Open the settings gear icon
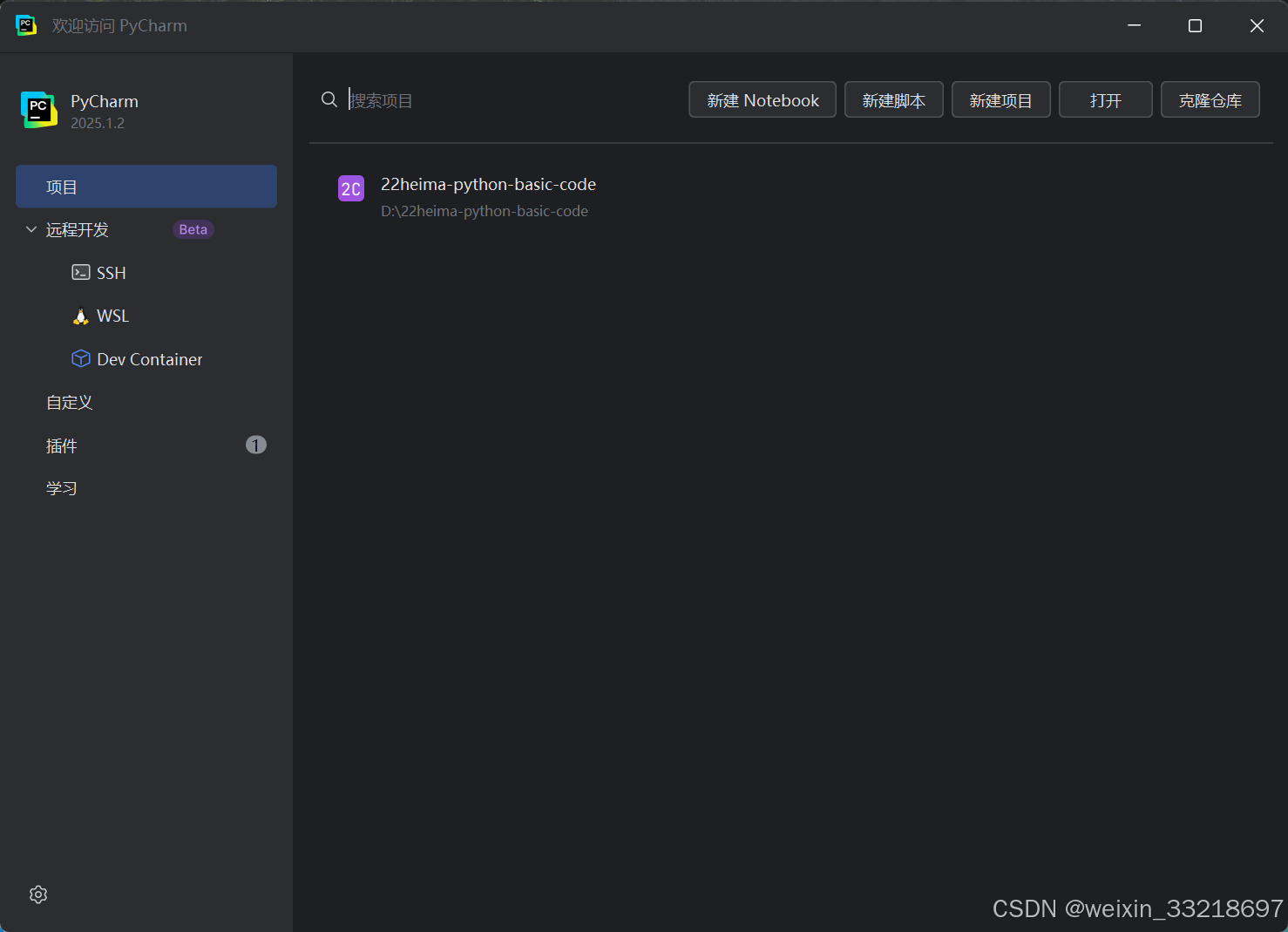 (38, 895)
